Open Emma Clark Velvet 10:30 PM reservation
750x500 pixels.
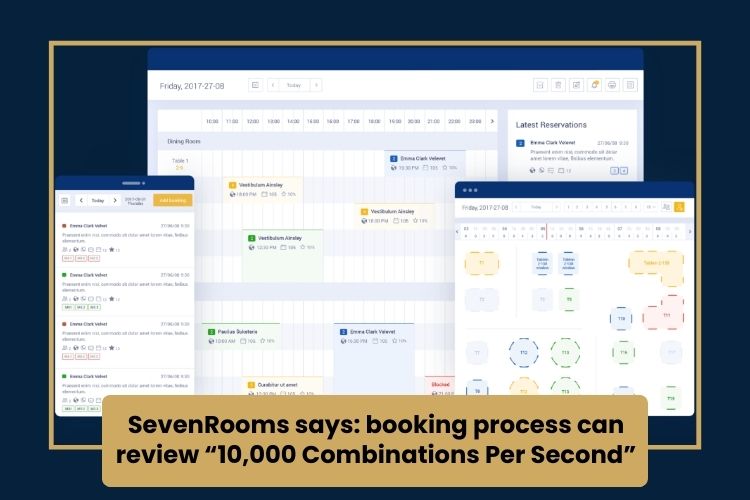[x=425, y=162]
